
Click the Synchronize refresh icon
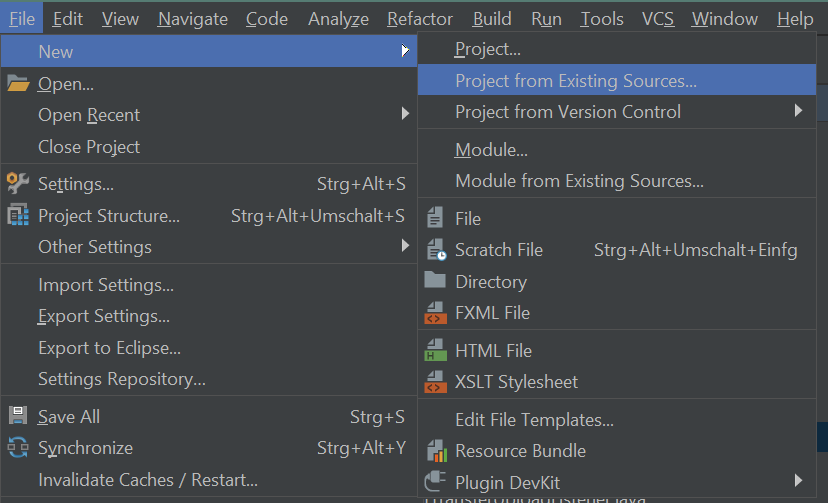click(18, 448)
